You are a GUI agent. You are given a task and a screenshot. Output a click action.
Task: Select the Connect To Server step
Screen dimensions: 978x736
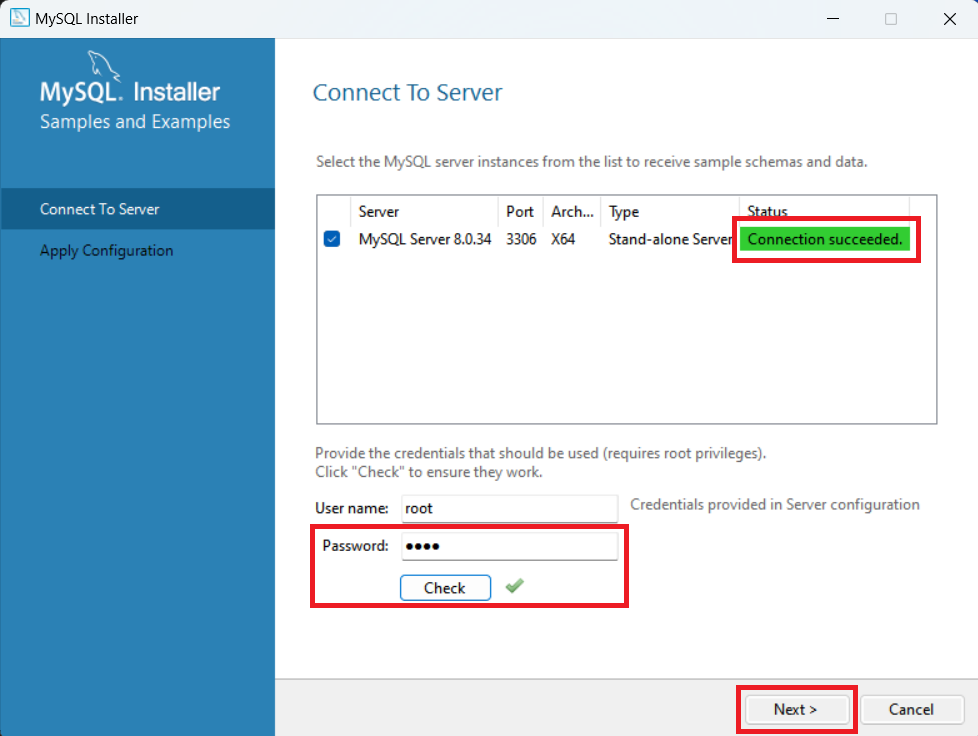point(137,209)
